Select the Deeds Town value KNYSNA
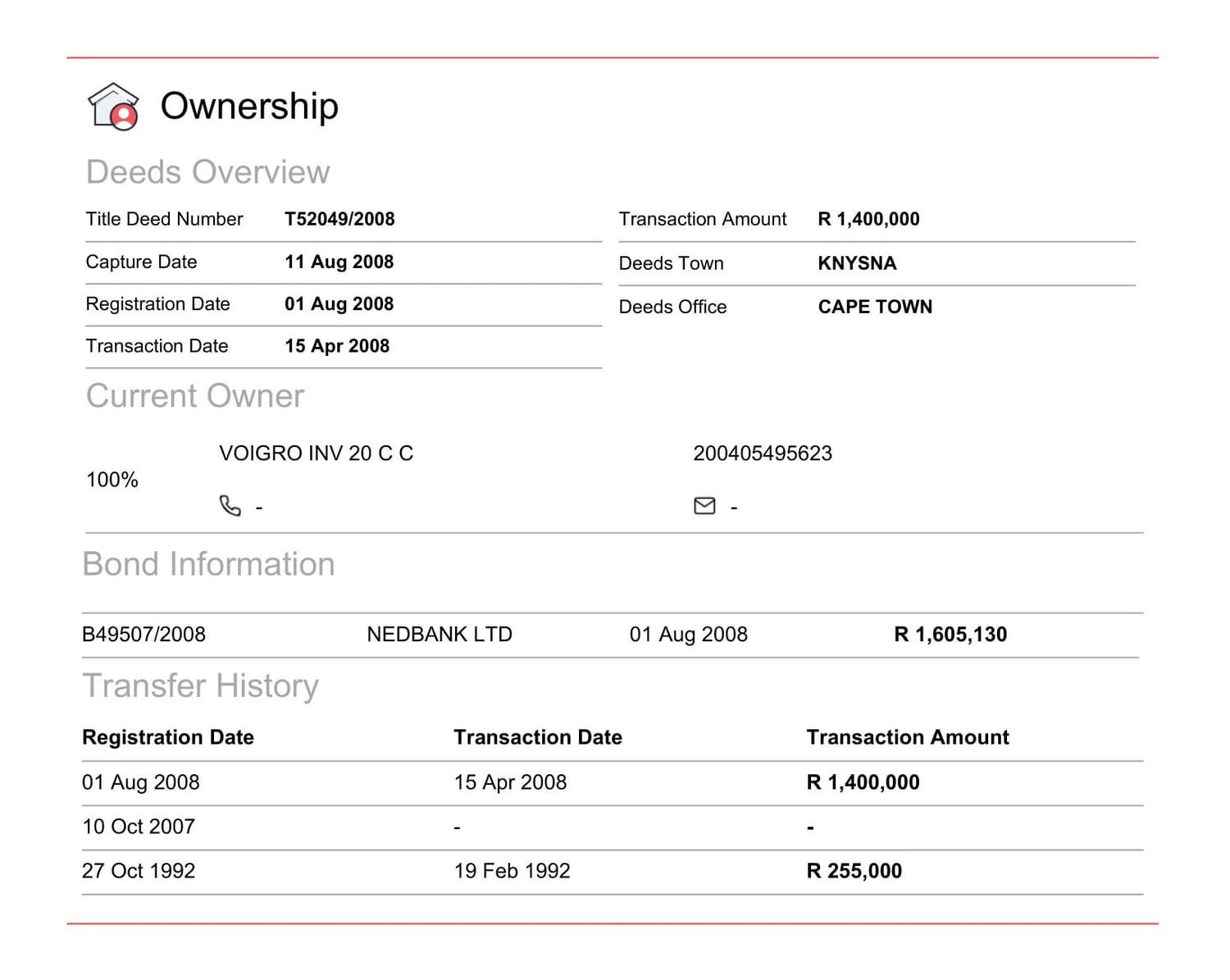Viewport: 1230px width, 980px height. pyautogui.click(x=857, y=263)
